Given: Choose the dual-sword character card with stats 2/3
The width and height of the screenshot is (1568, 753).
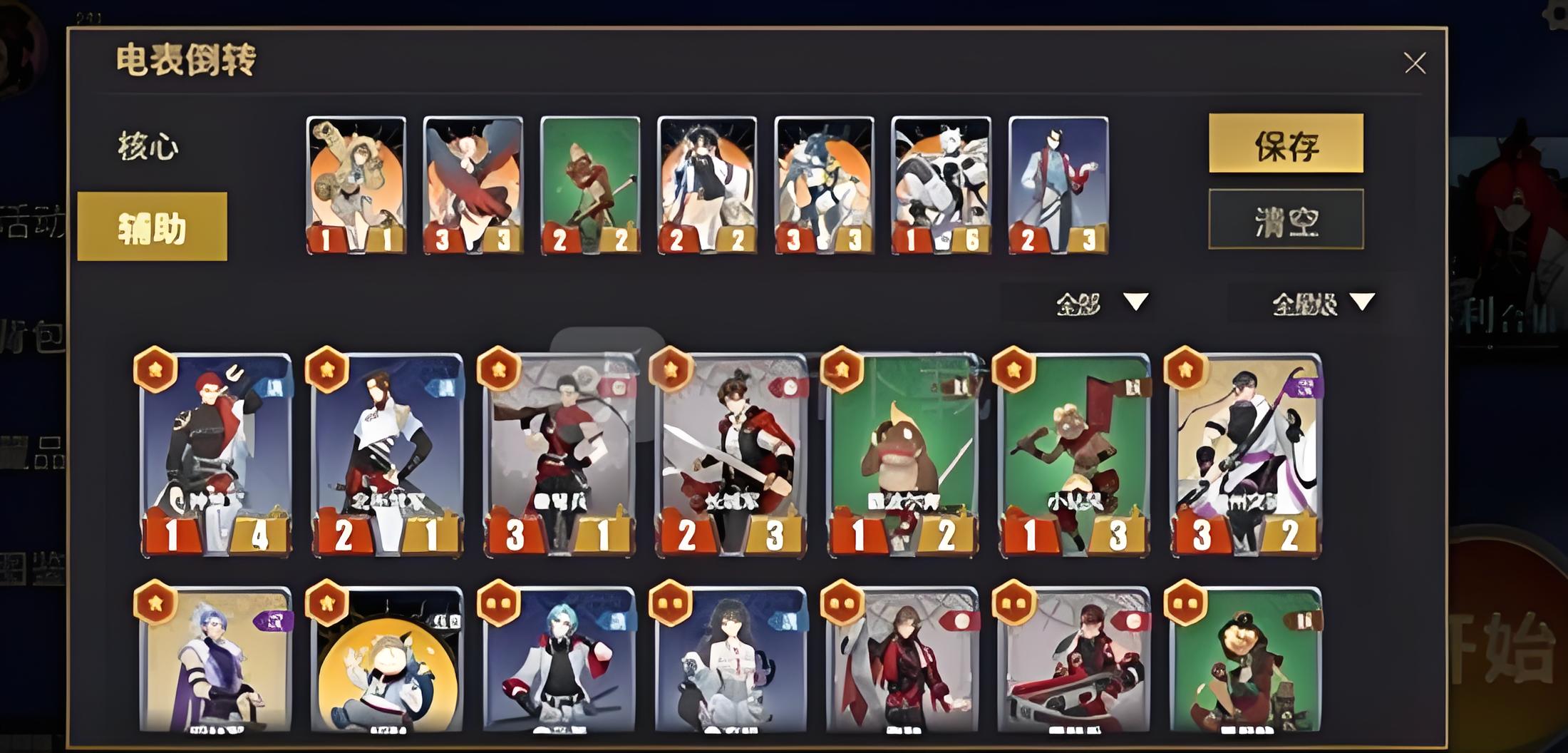Looking at the screenshot, I should point(731,455).
